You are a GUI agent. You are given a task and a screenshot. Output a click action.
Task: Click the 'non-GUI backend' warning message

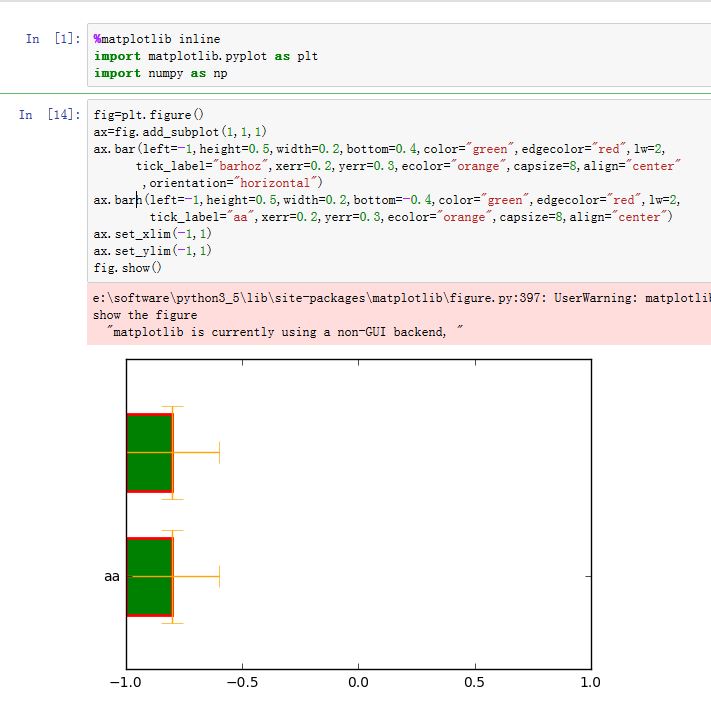285,332
